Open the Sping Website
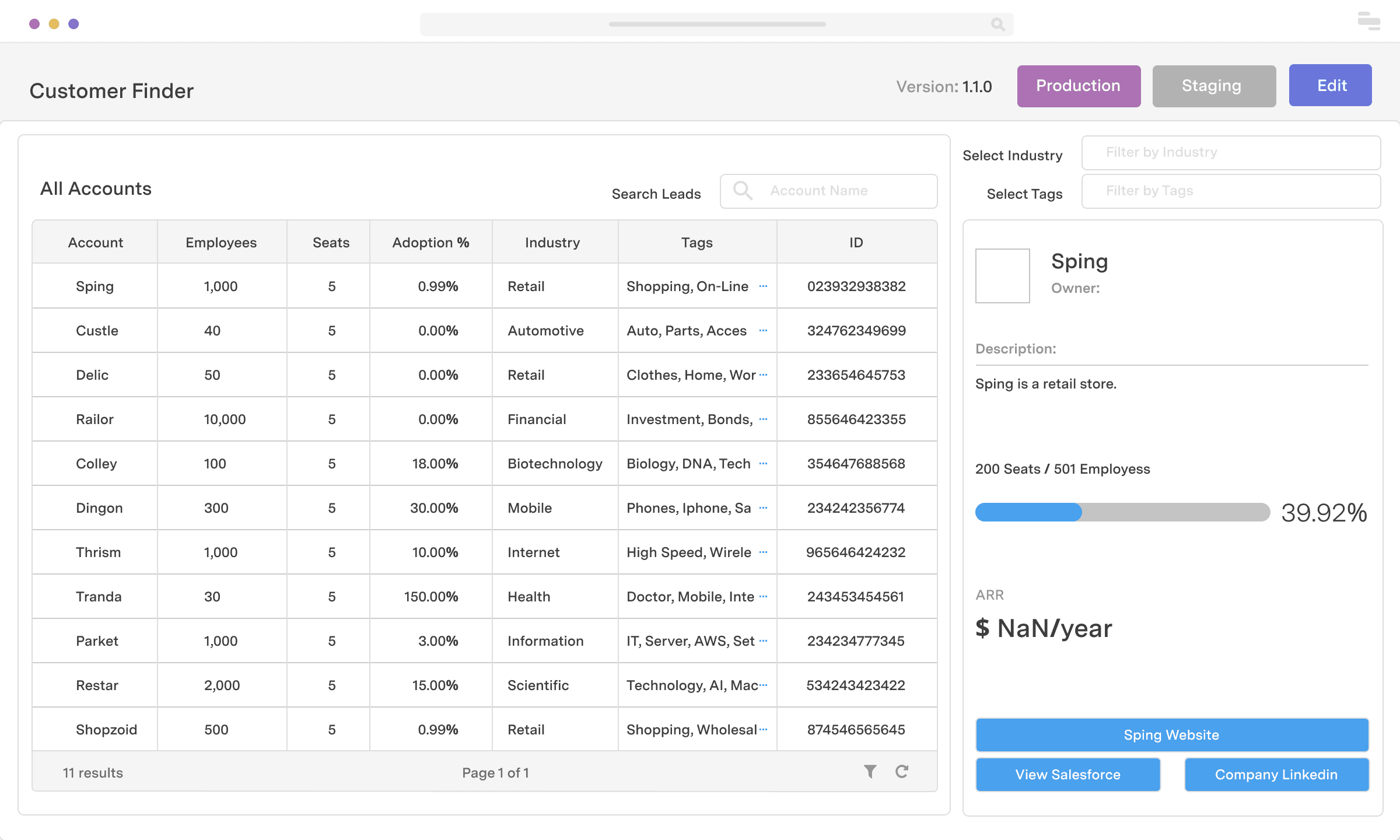This screenshot has height=840, width=1400. point(1171,734)
